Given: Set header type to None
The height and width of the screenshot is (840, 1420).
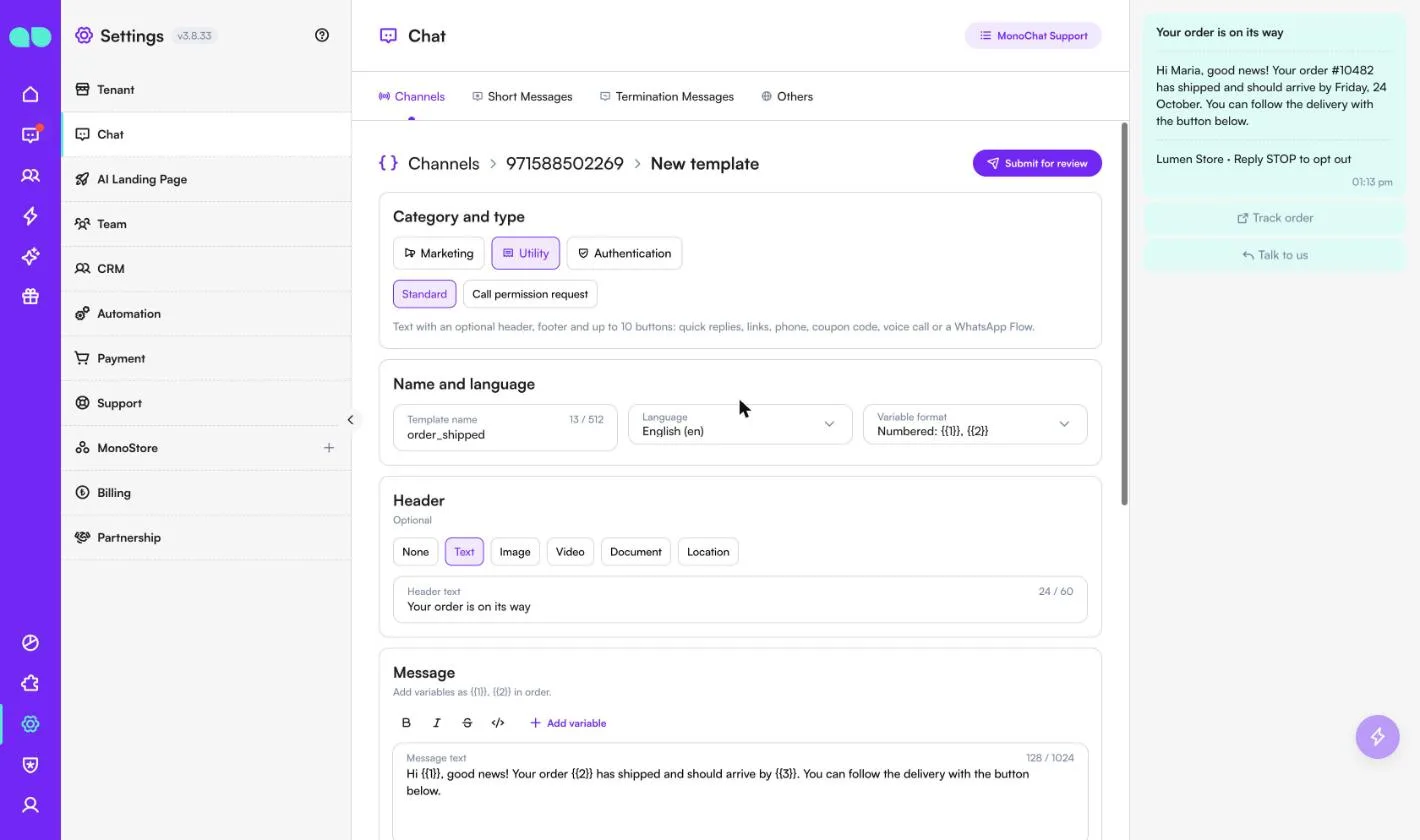Looking at the screenshot, I should point(415,552).
